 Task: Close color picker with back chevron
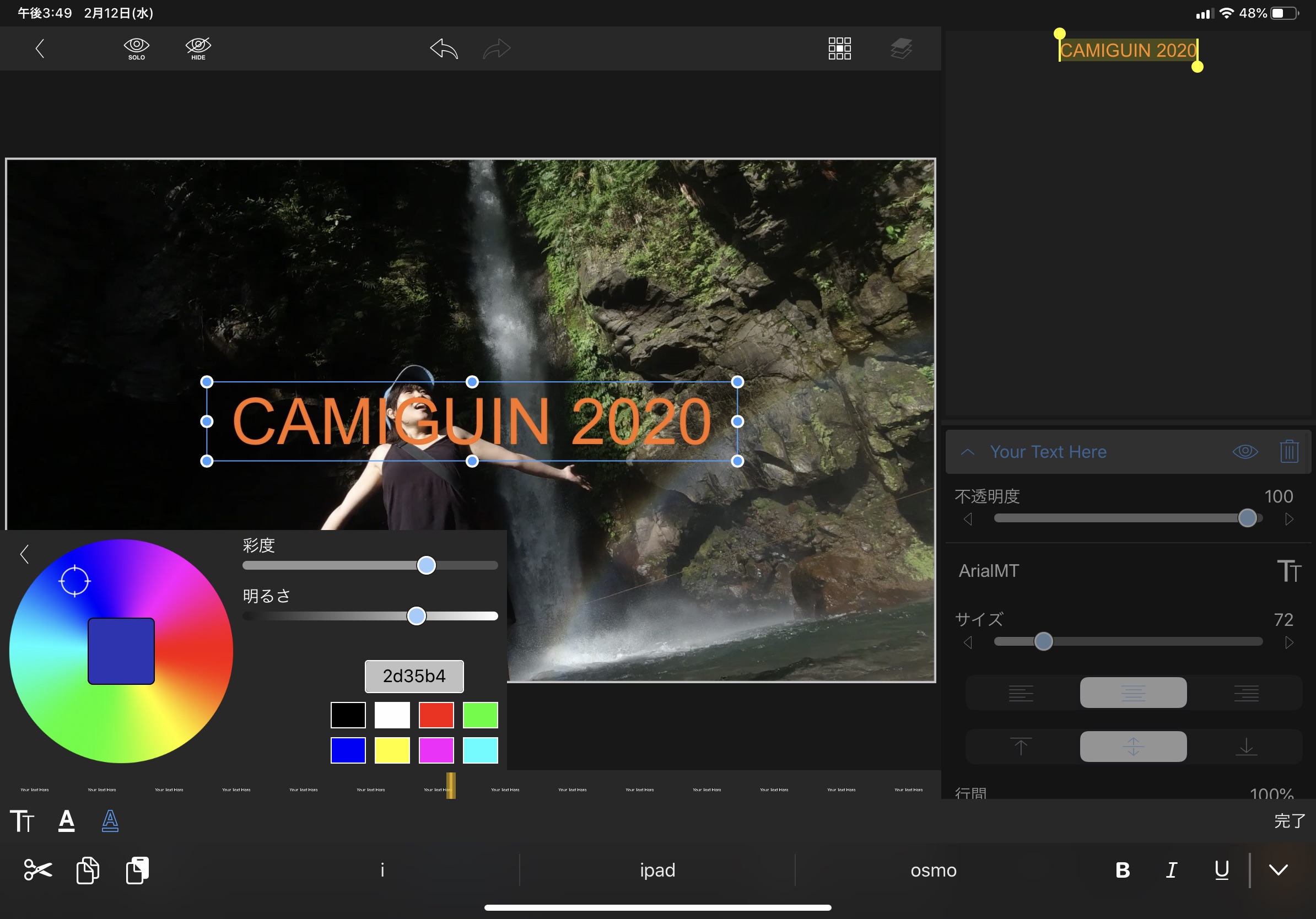24,554
